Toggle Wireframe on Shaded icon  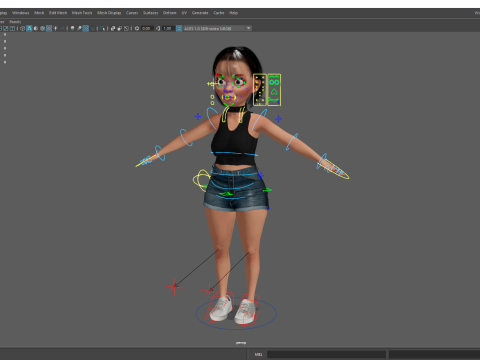click(42, 28)
